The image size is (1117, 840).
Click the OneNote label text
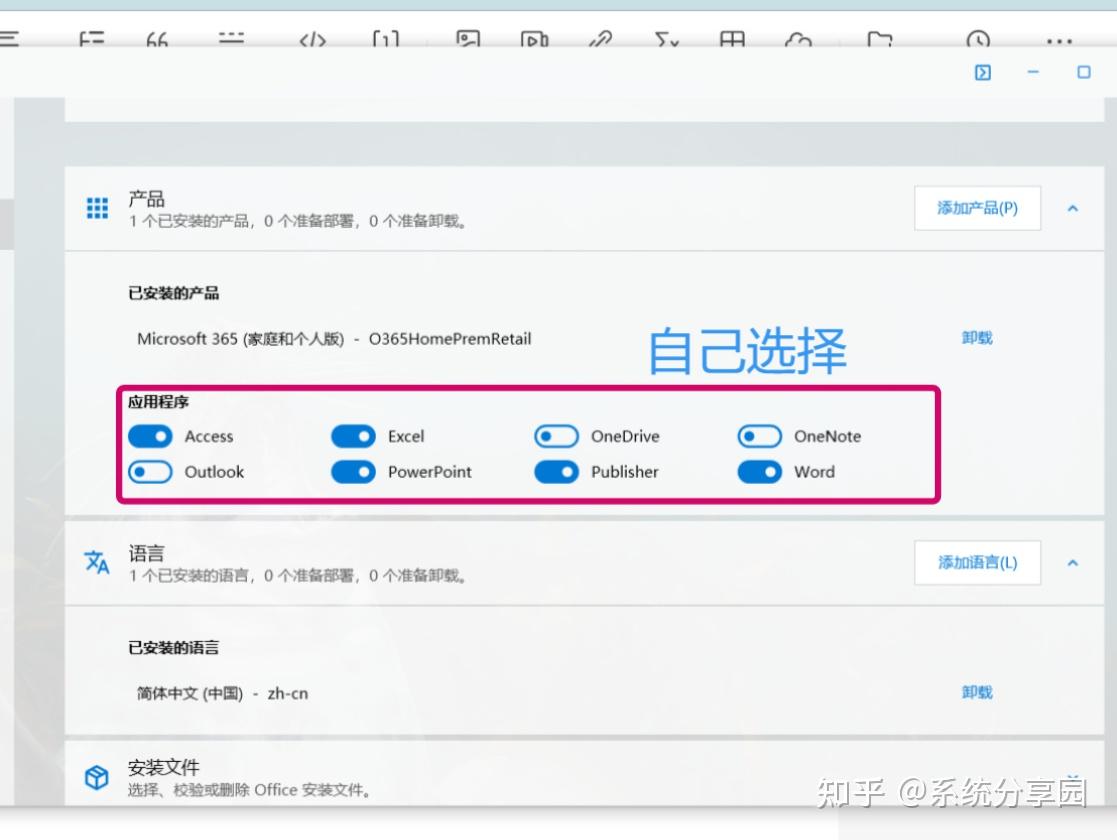828,437
